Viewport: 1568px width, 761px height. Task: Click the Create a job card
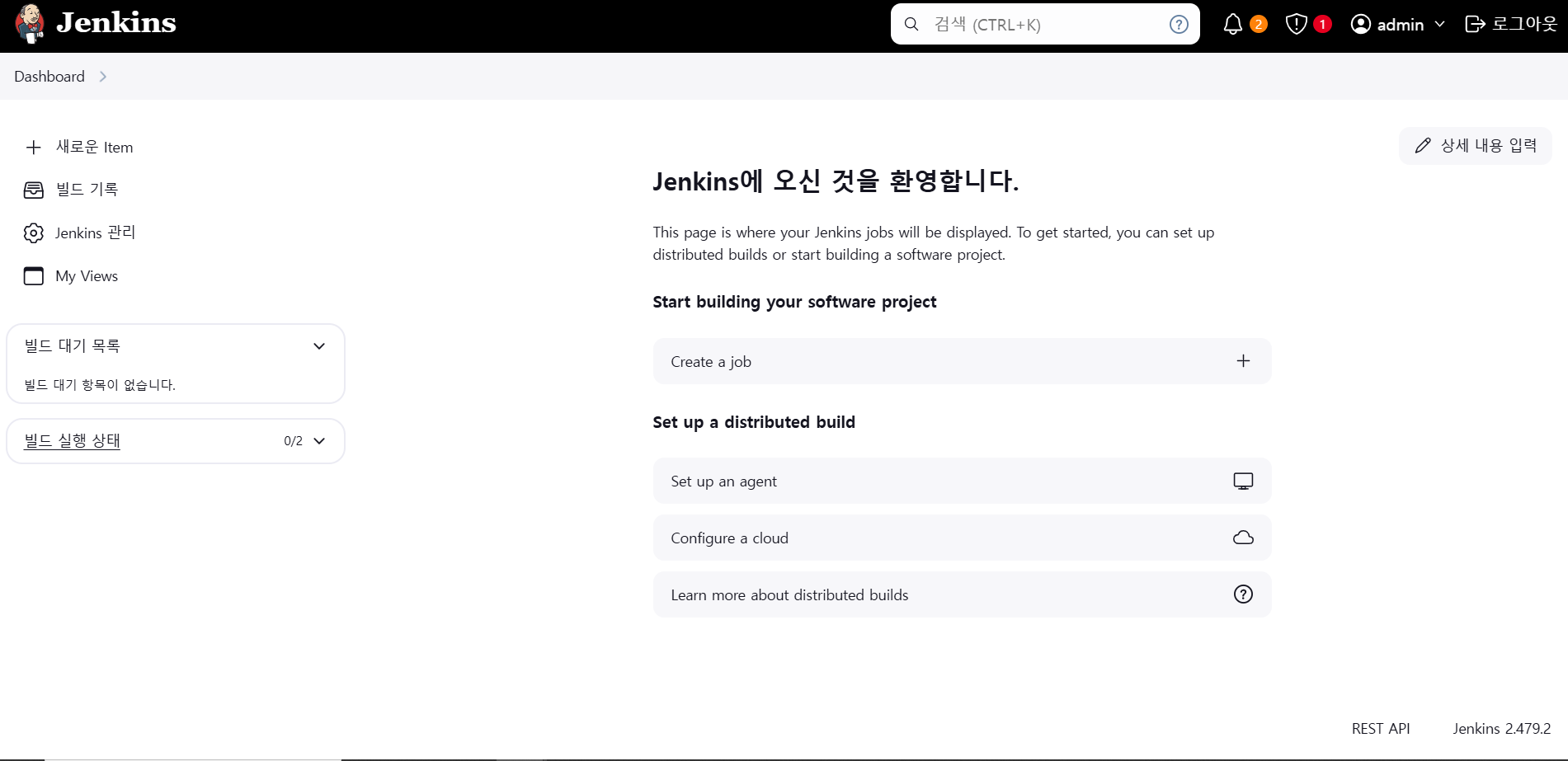(962, 361)
